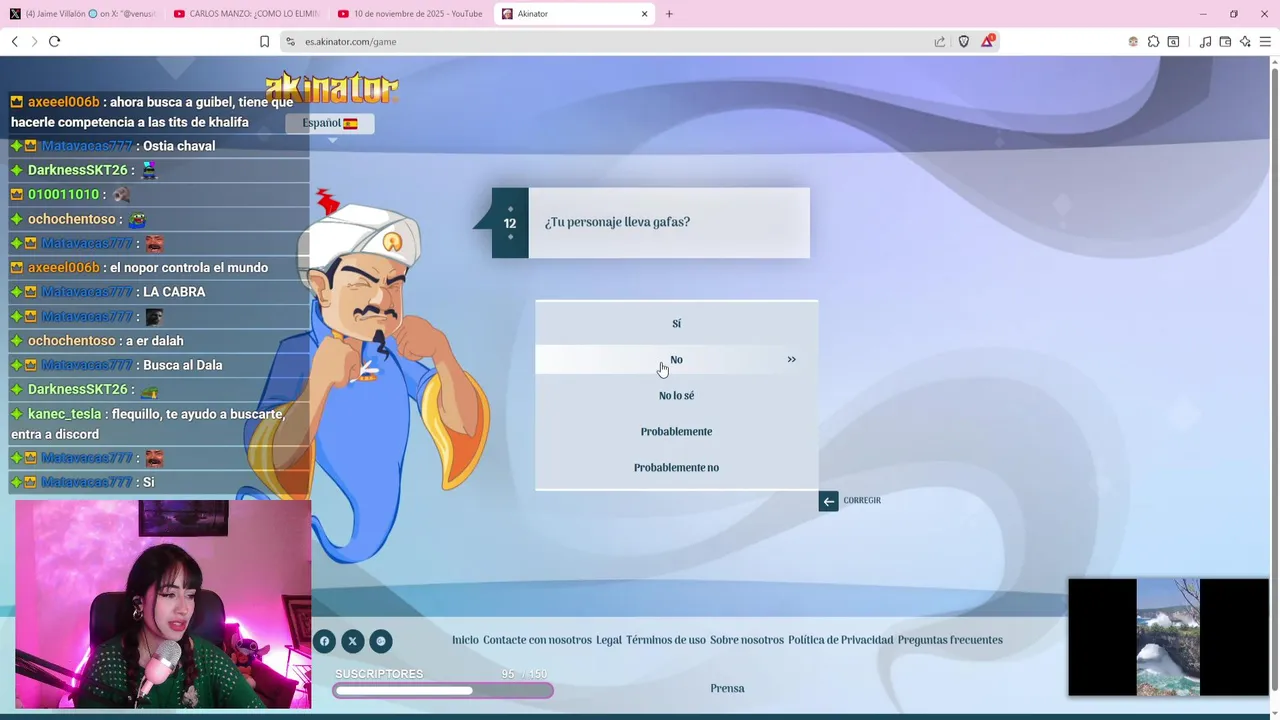This screenshot has height=720, width=1280.
Task: Click the streamer webcam overlay
Action: [163, 604]
